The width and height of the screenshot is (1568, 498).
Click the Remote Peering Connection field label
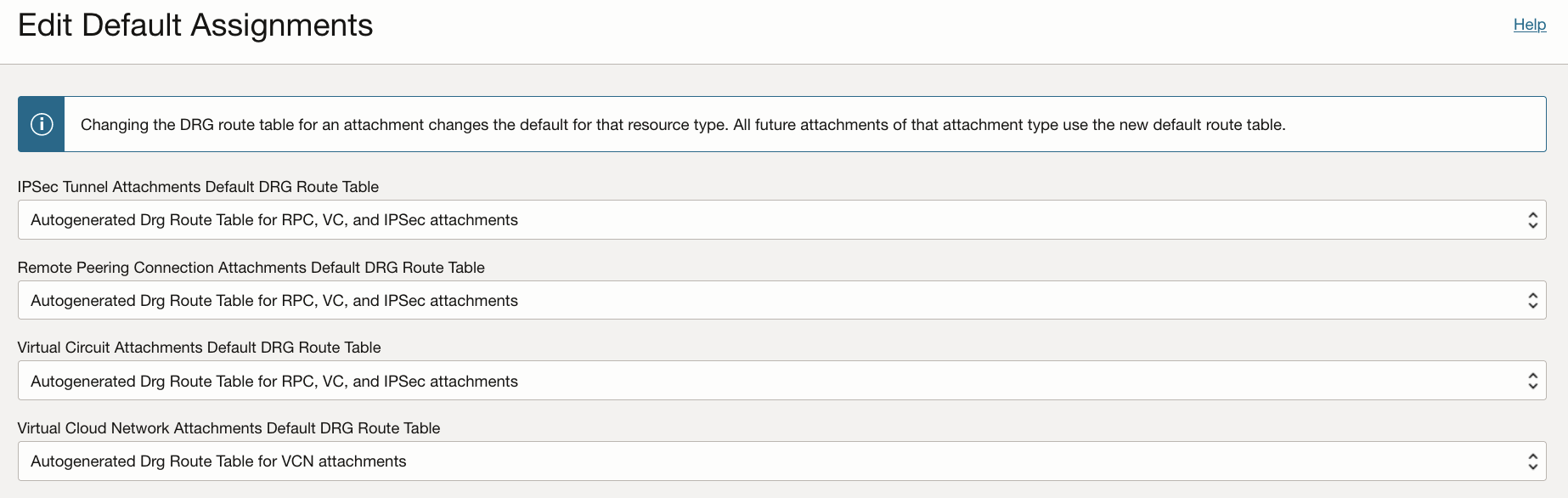coord(251,267)
